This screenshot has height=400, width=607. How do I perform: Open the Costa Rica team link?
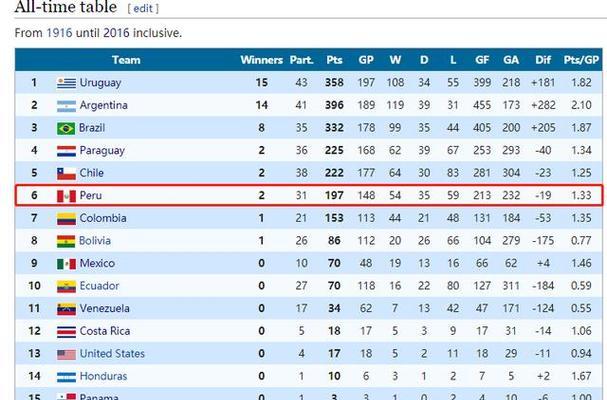pyautogui.click(x=105, y=331)
